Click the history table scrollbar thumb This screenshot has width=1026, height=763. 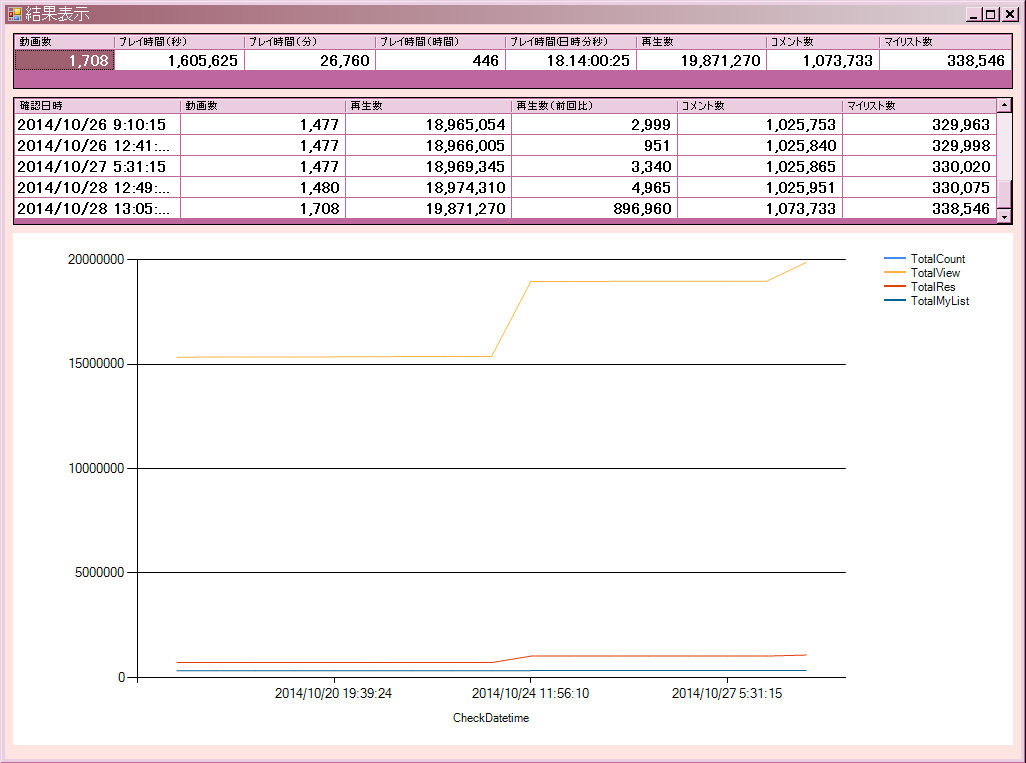point(1004,194)
